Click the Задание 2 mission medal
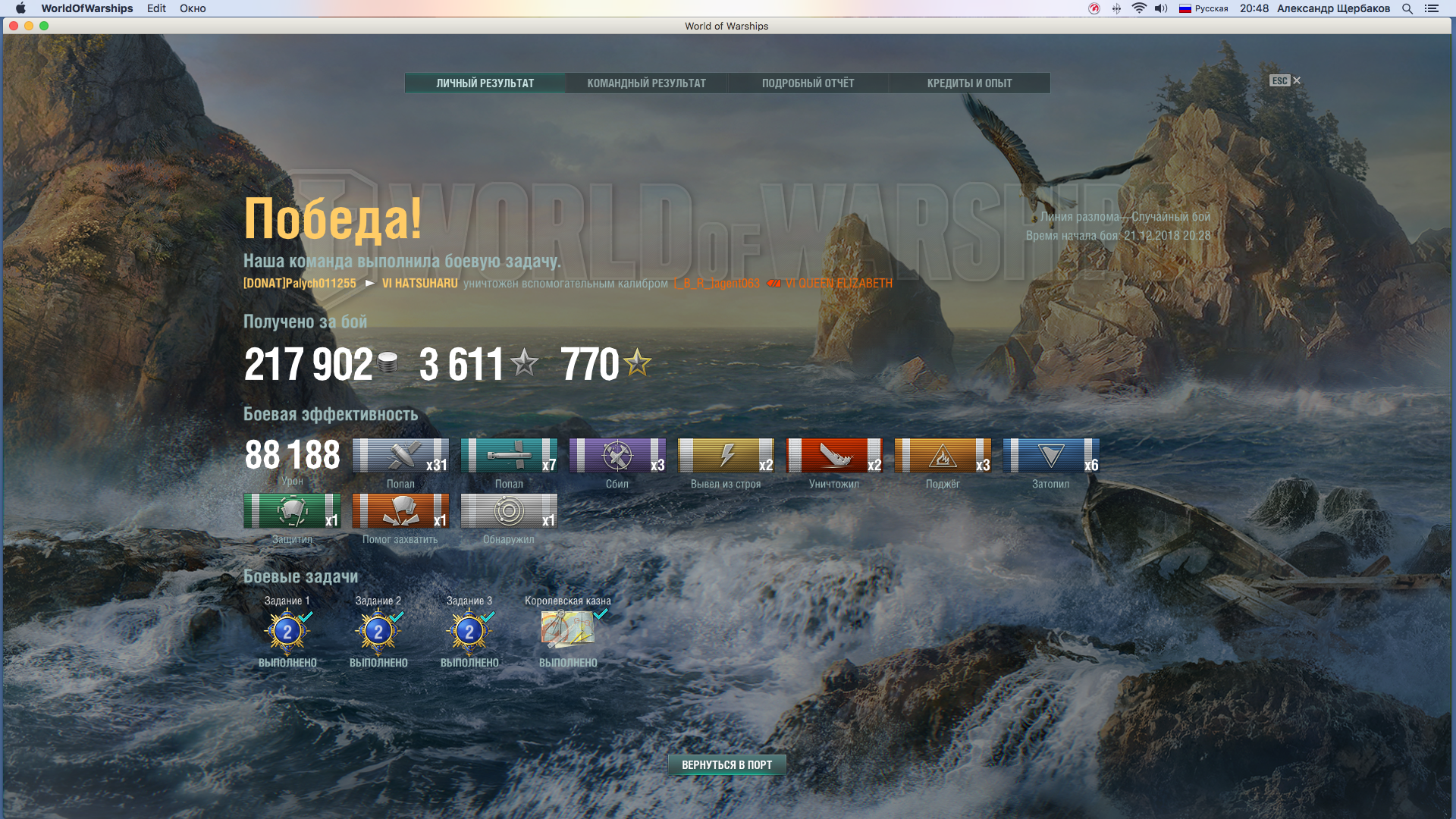The width and height of the screenshot is (1456, 819). point(378,631)
